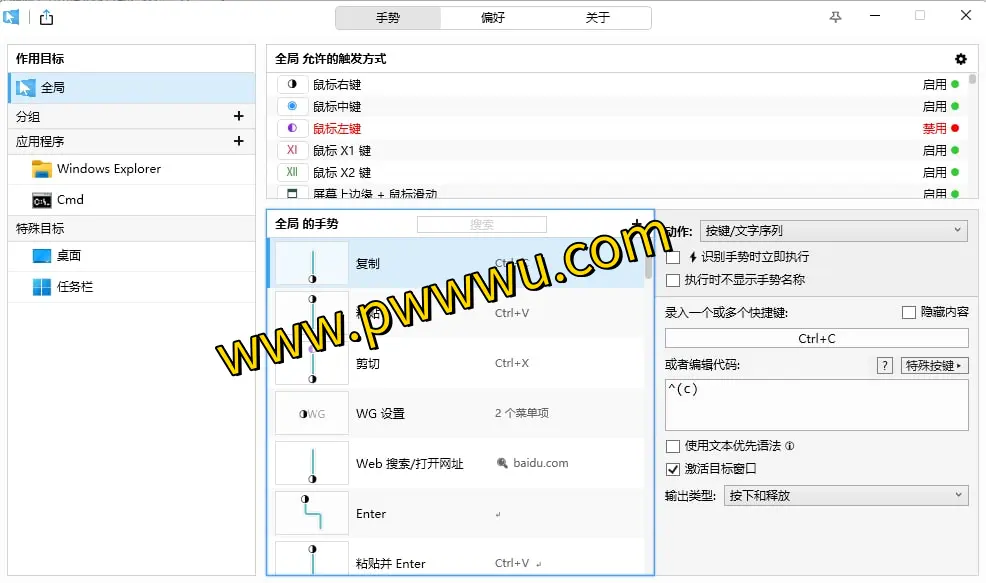Click the share/export icon top left
The height and width of the screenshot is (583, 986).
tap(44, 16)
